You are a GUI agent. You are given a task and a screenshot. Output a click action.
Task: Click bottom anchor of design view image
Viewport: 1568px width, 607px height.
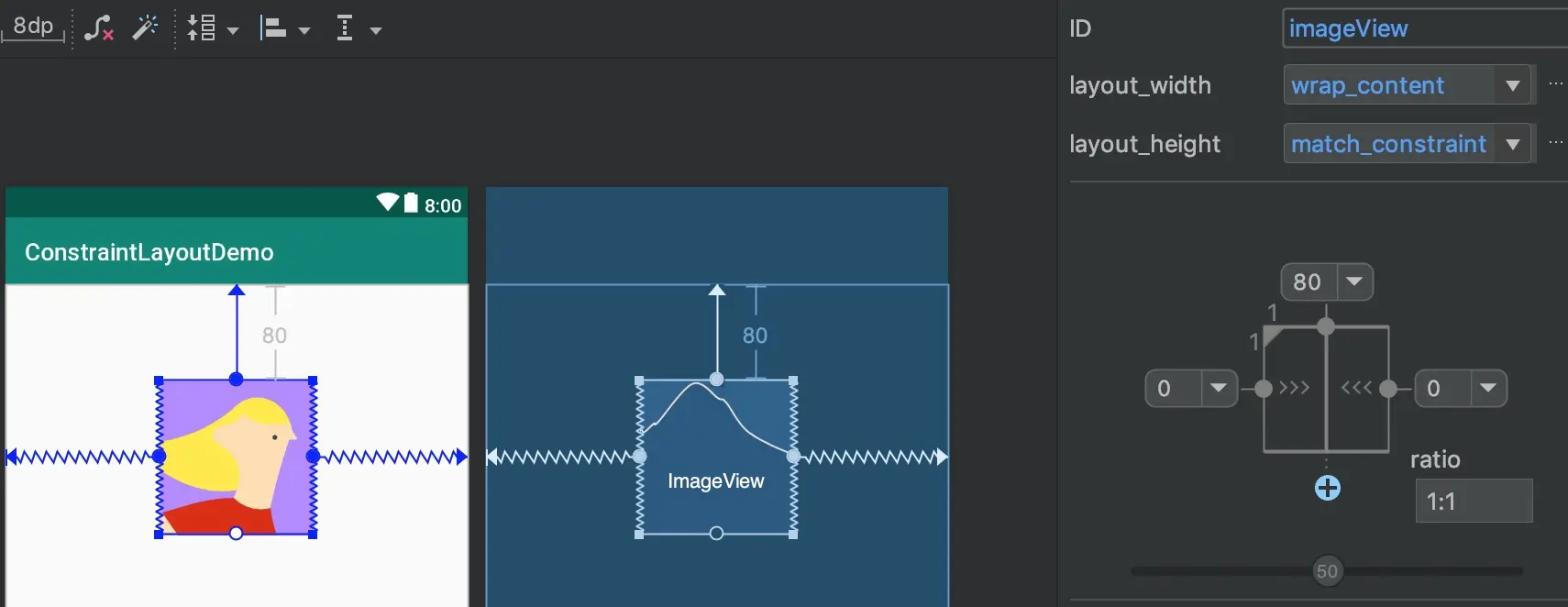coord(237,534)
